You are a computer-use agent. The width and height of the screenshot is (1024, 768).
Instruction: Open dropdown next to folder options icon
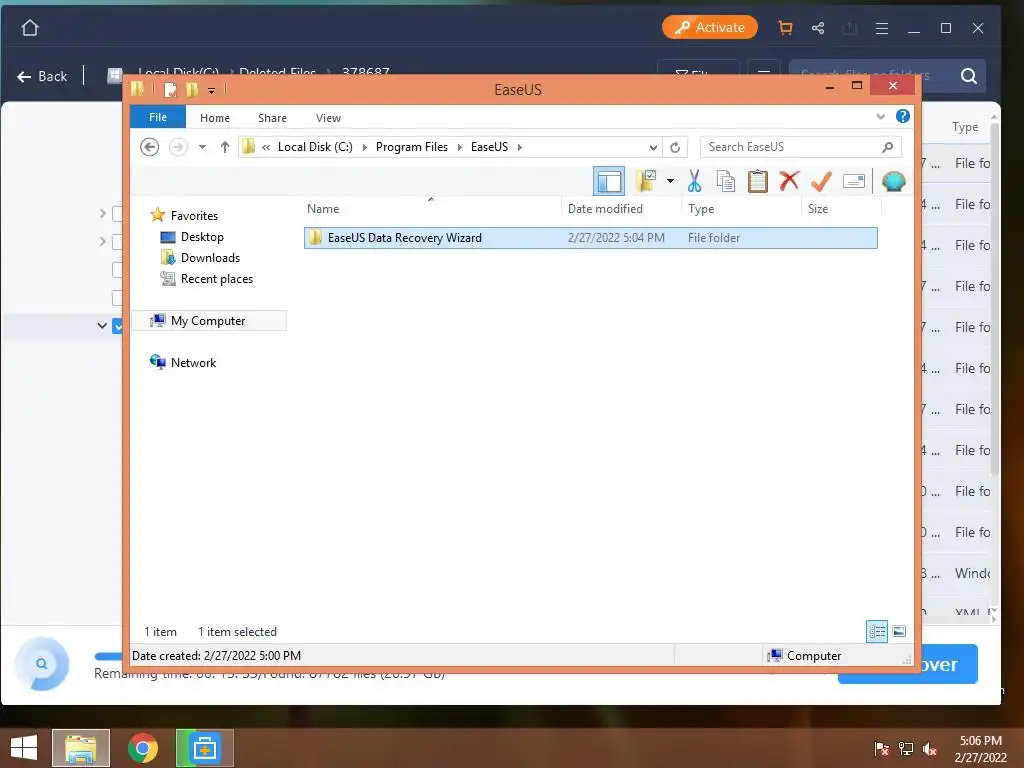coord(670,181)
